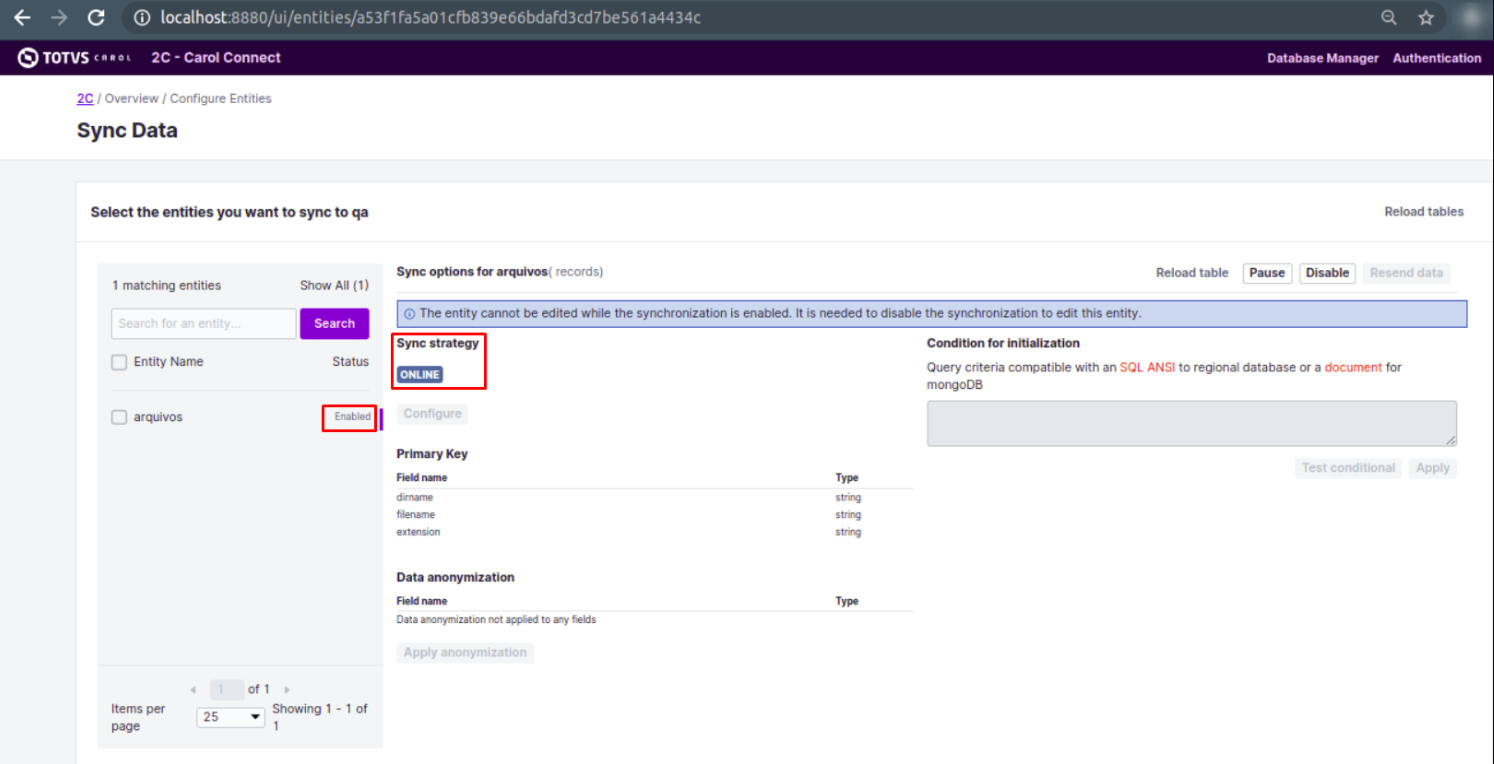
Task: Go to next page of entity list
Action: [287, 690]
